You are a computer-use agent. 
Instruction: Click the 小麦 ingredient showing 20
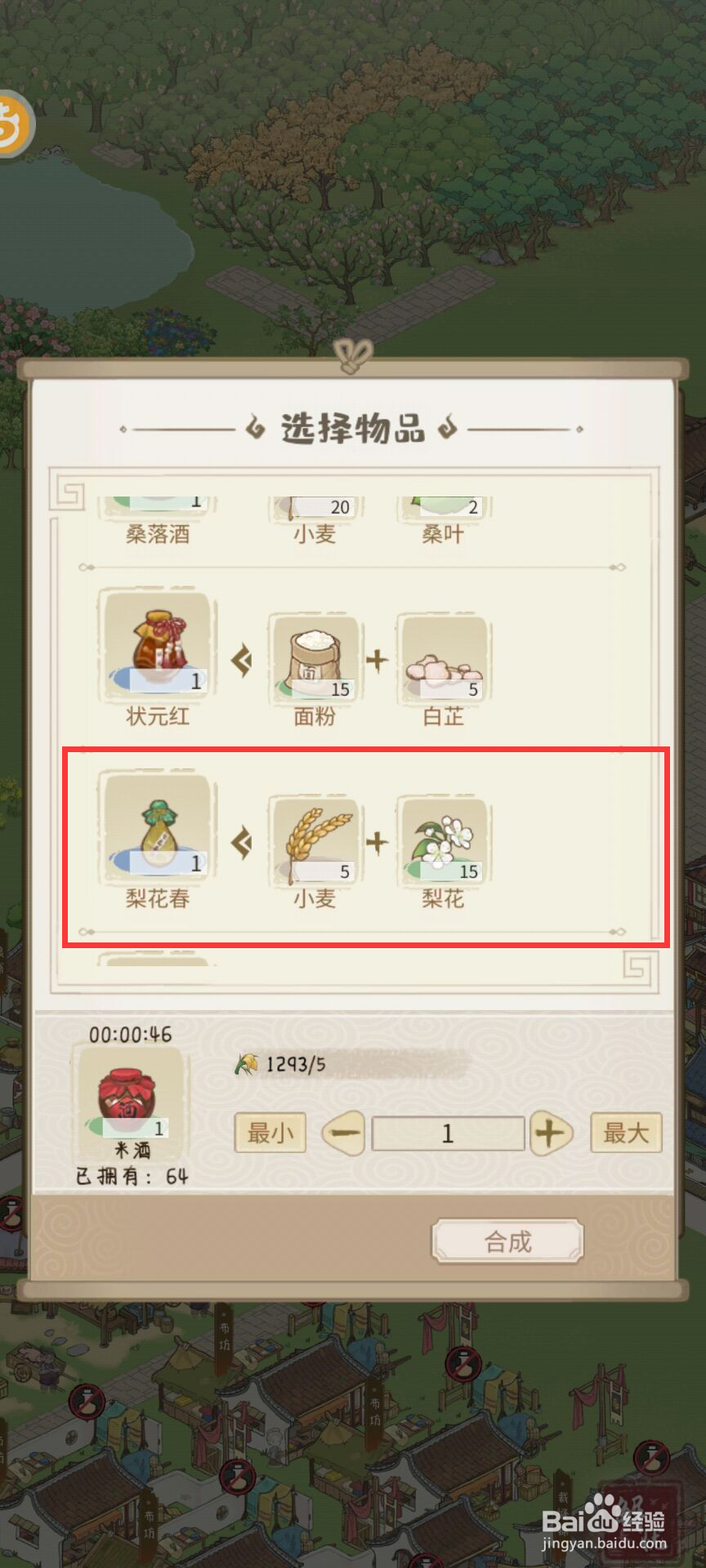click(x=315, y=518)
